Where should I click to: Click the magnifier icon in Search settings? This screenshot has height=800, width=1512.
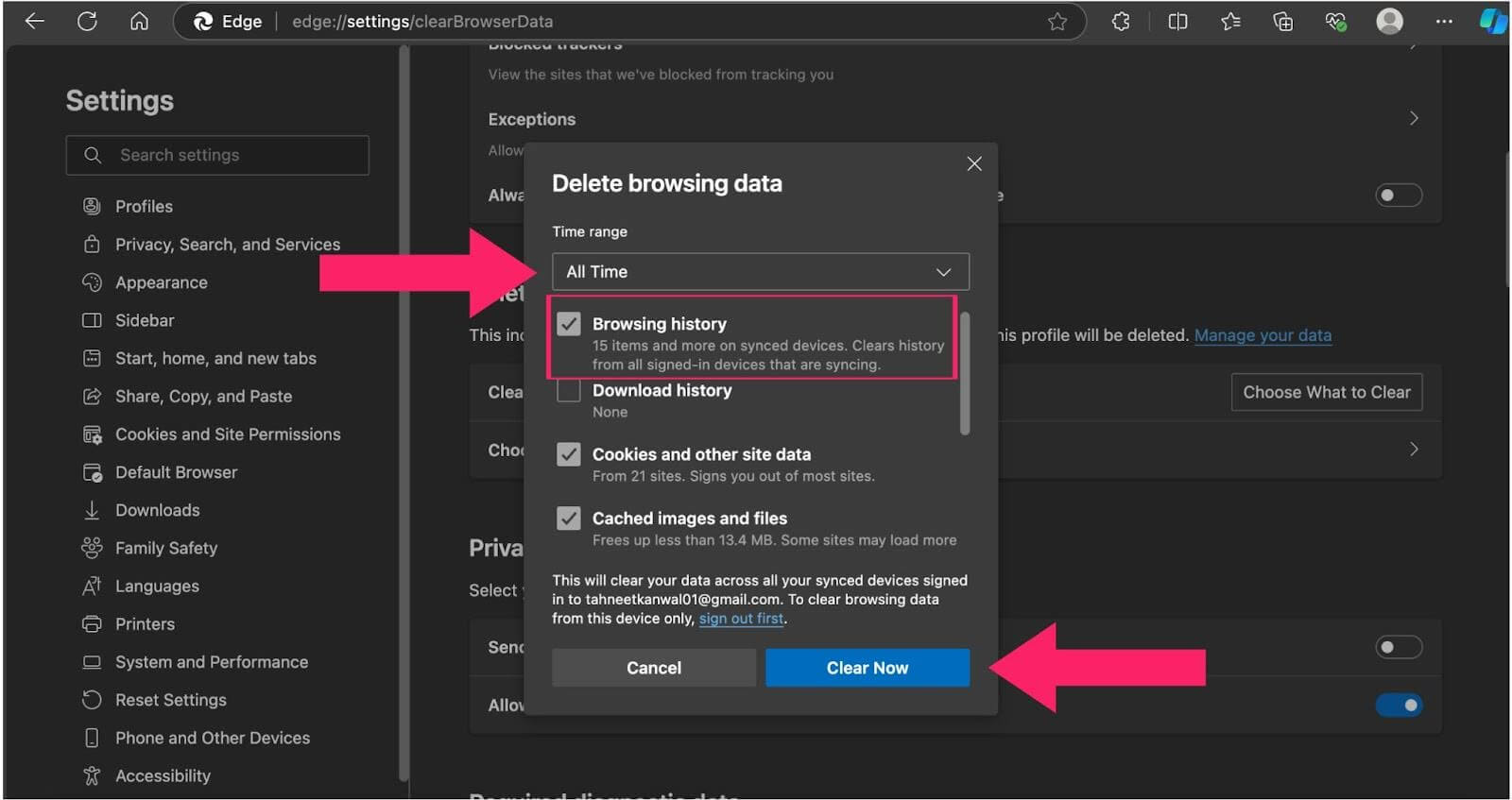93,155
